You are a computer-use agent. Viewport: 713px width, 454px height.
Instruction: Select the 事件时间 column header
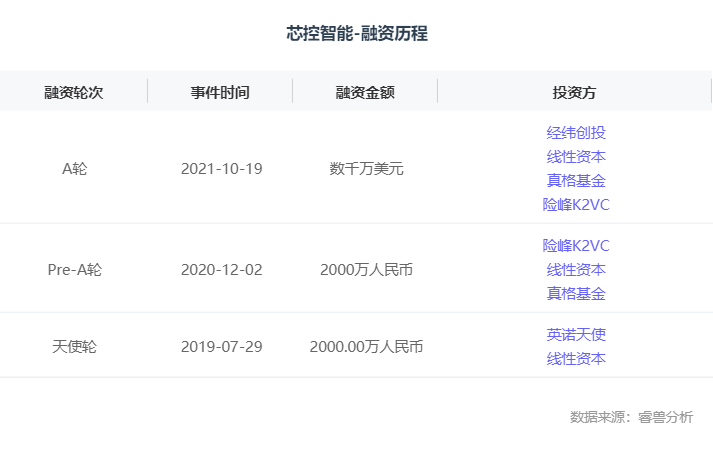pyautogui.click(x=220, y=92)
